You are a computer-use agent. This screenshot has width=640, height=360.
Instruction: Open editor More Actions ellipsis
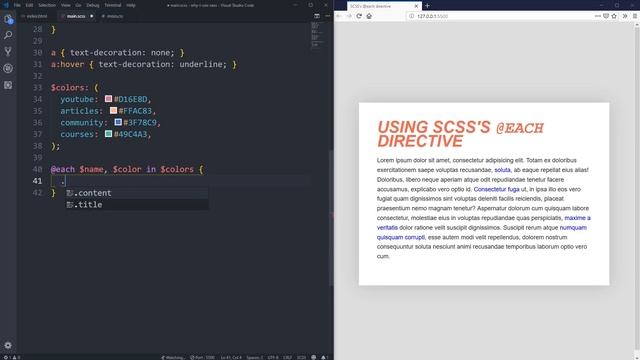[327, 16]
